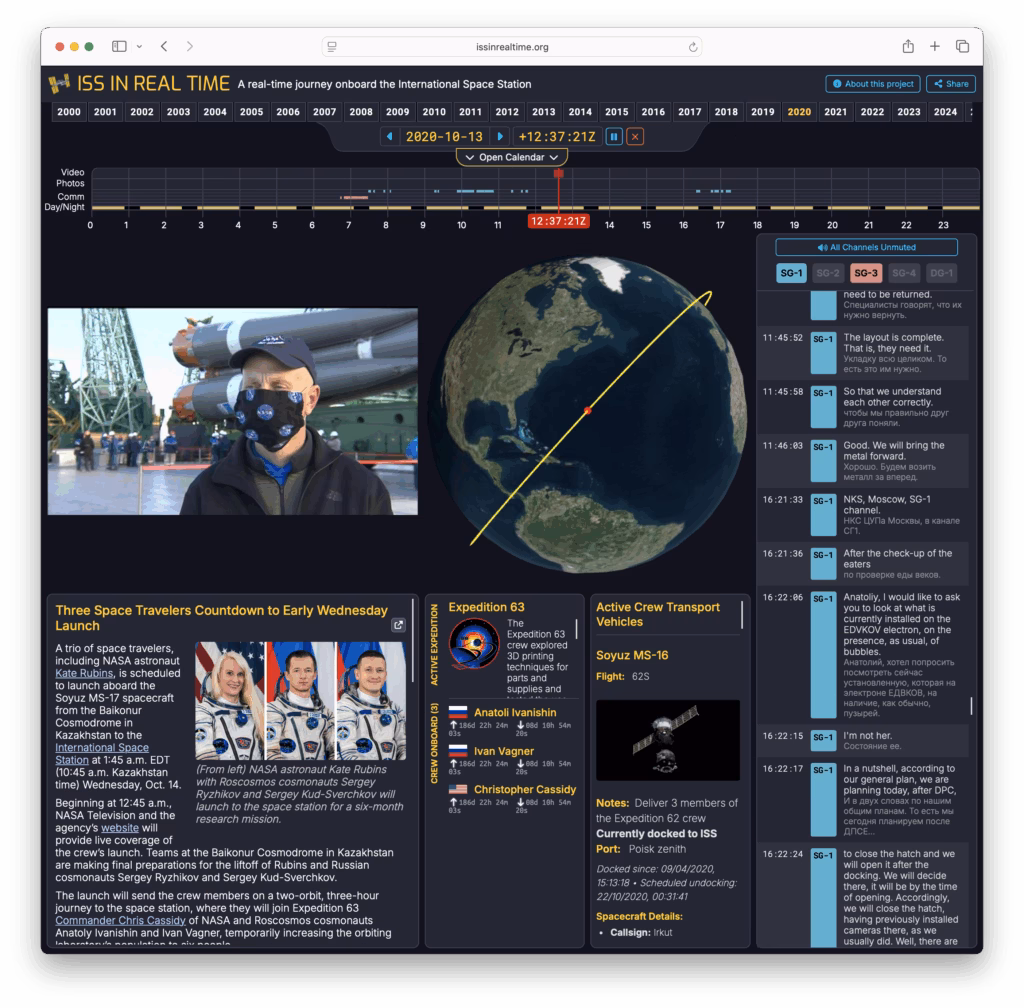
Task: Click the Share button
Action: [x=950, y=84]
